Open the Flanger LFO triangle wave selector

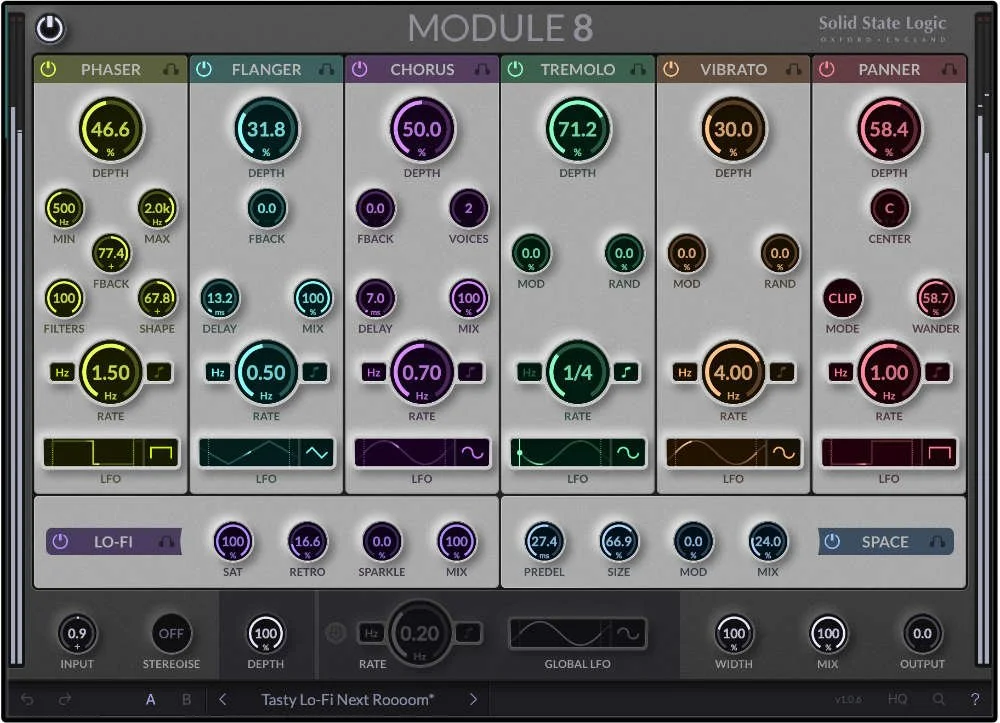[x=316, y=453]
